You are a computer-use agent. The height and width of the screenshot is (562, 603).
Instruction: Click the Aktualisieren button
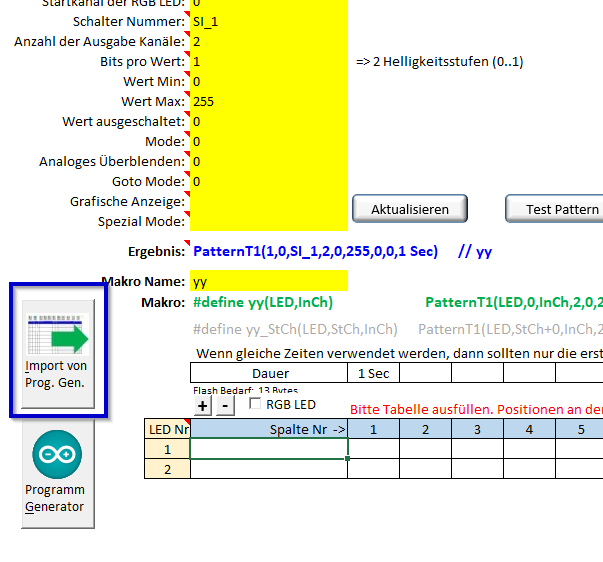pos(409,210)
